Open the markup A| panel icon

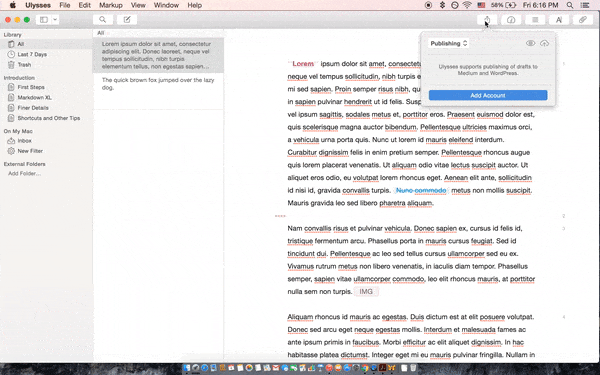click(559, 20)
